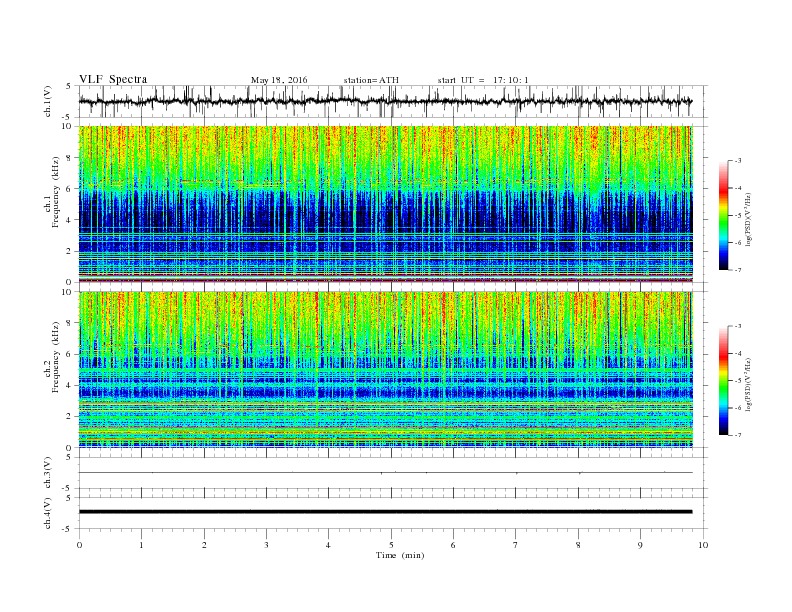Click the '2' kHz tick on ch.2 spectrogram

coord(70,417)
